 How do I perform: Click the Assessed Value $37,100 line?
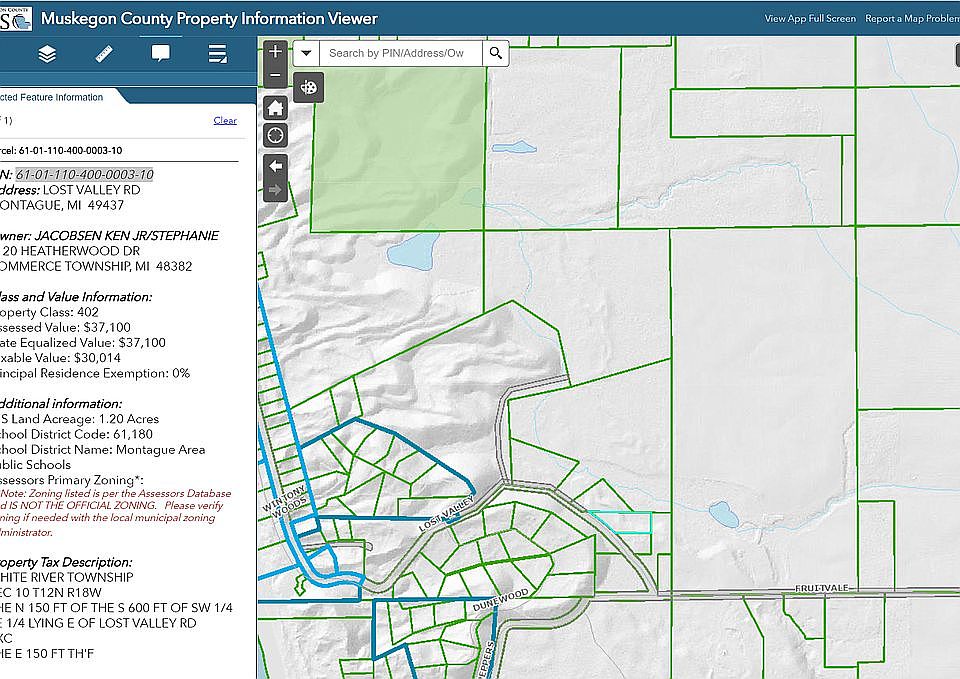click(x=65, y=328)
